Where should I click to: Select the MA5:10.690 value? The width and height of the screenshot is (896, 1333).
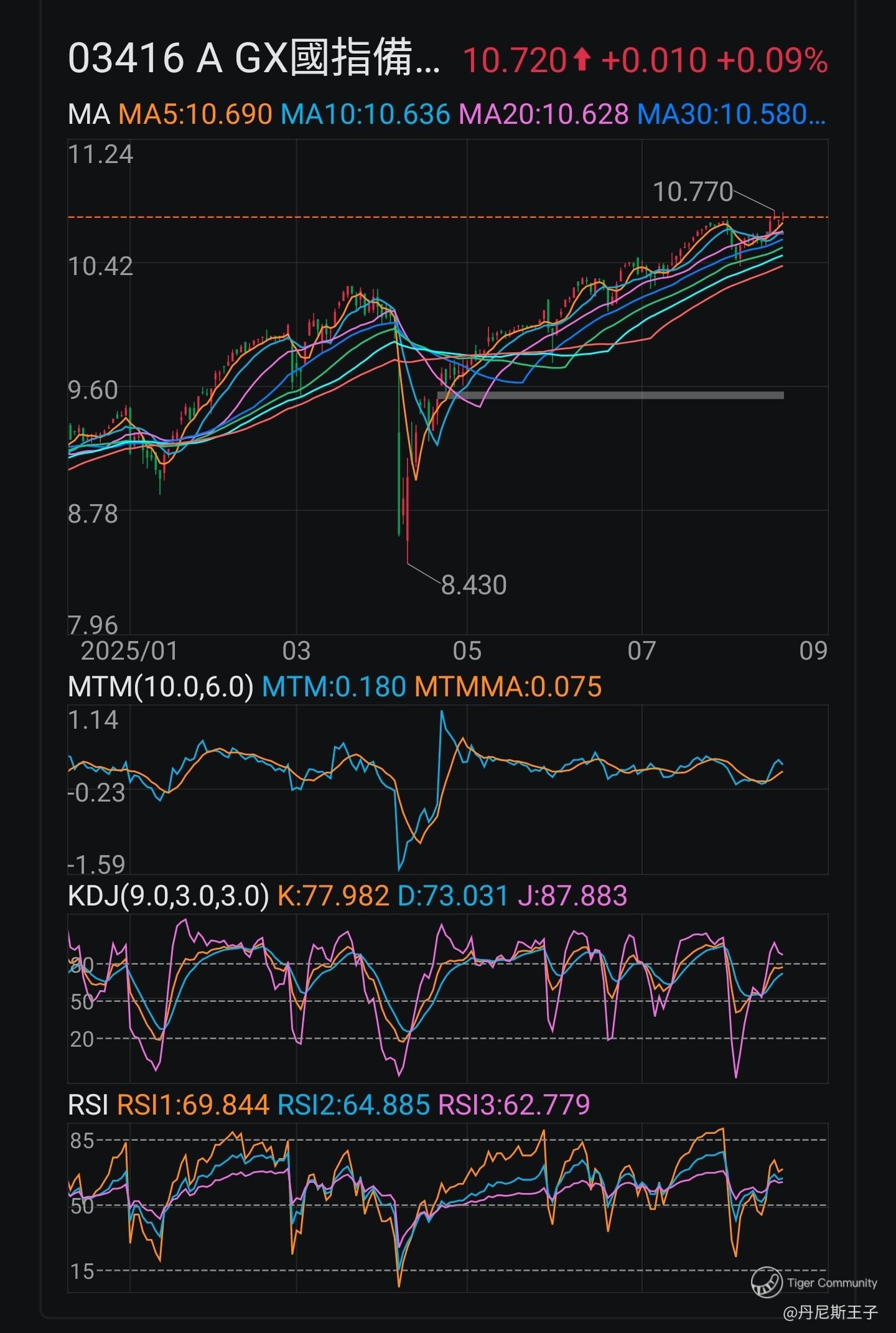195,115
